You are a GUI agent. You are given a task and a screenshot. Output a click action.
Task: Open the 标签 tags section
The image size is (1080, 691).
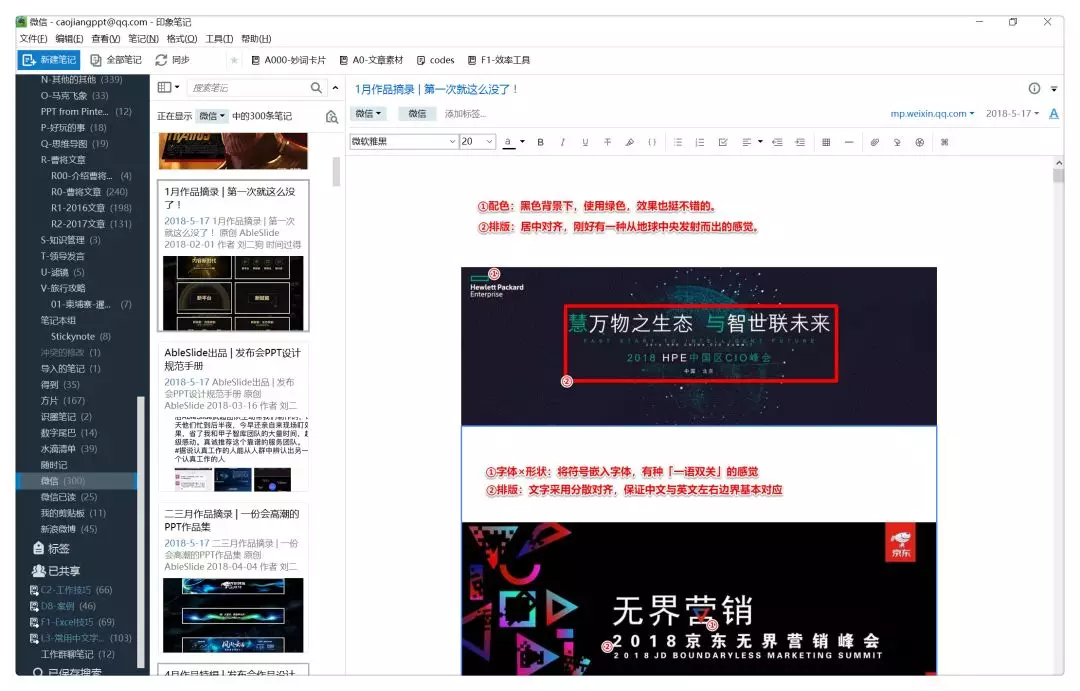[x=51, y=549]
